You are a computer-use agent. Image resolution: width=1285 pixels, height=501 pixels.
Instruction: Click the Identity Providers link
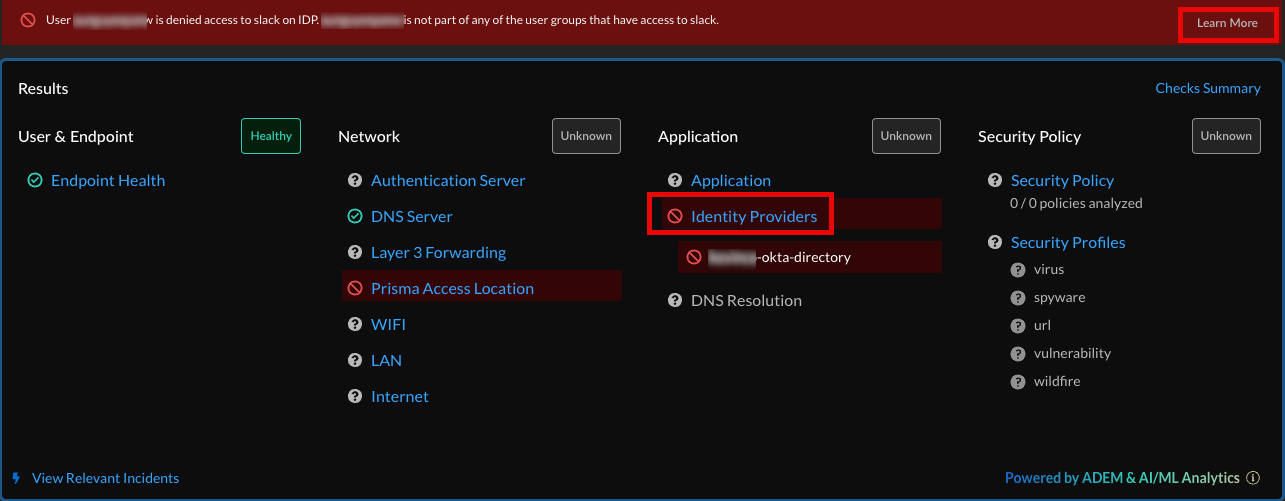point(753,217)
